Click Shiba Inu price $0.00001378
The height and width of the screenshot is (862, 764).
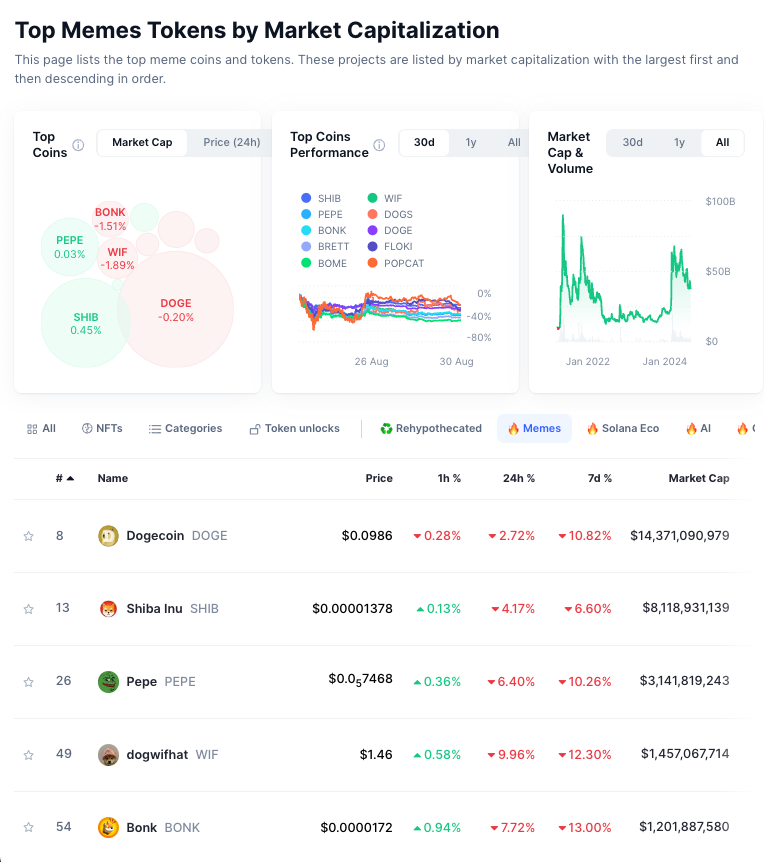pyautogui.click(x=352, y=609)
